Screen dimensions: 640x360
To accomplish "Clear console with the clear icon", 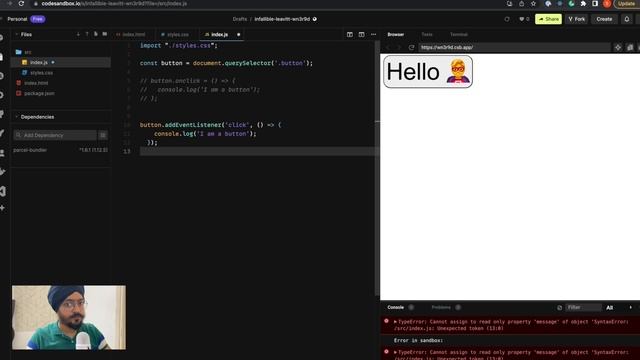I will tap(560, 308).
